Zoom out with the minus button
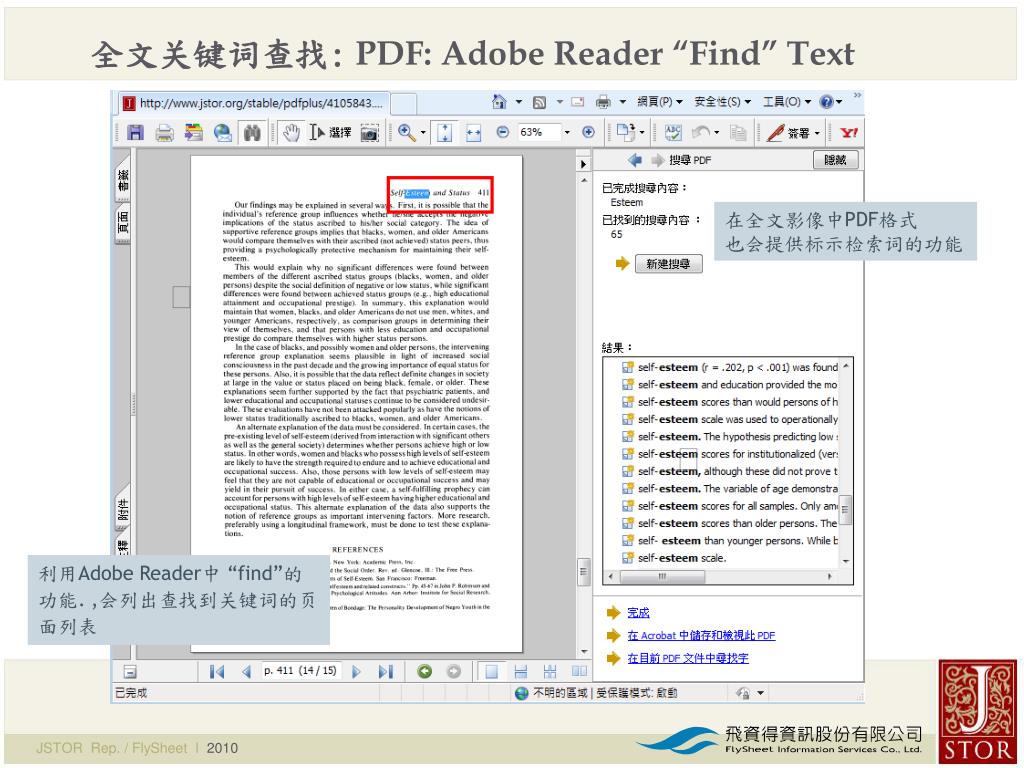The height and width of the screenshot is (768, 1024). [502, 132]
